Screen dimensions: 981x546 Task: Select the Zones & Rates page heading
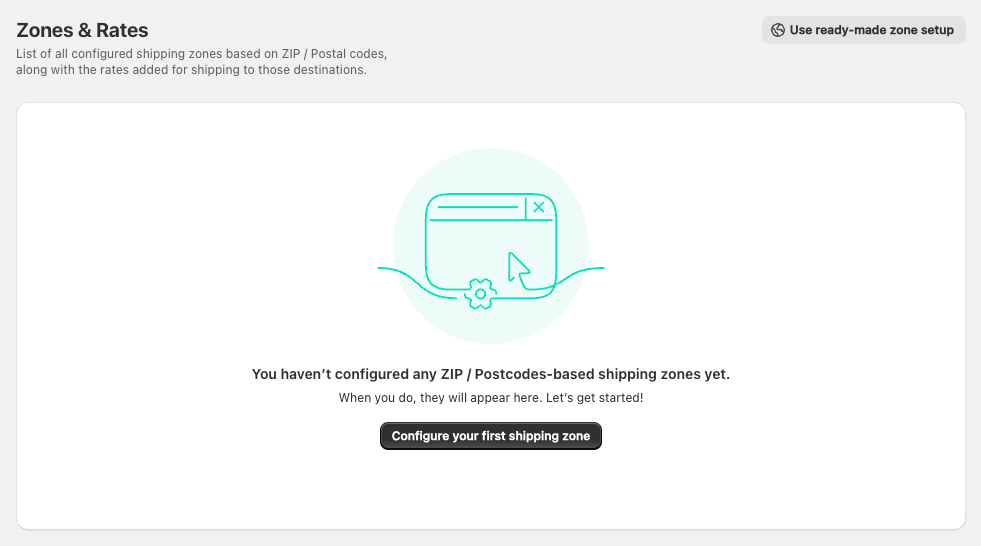tap(82, 32)
